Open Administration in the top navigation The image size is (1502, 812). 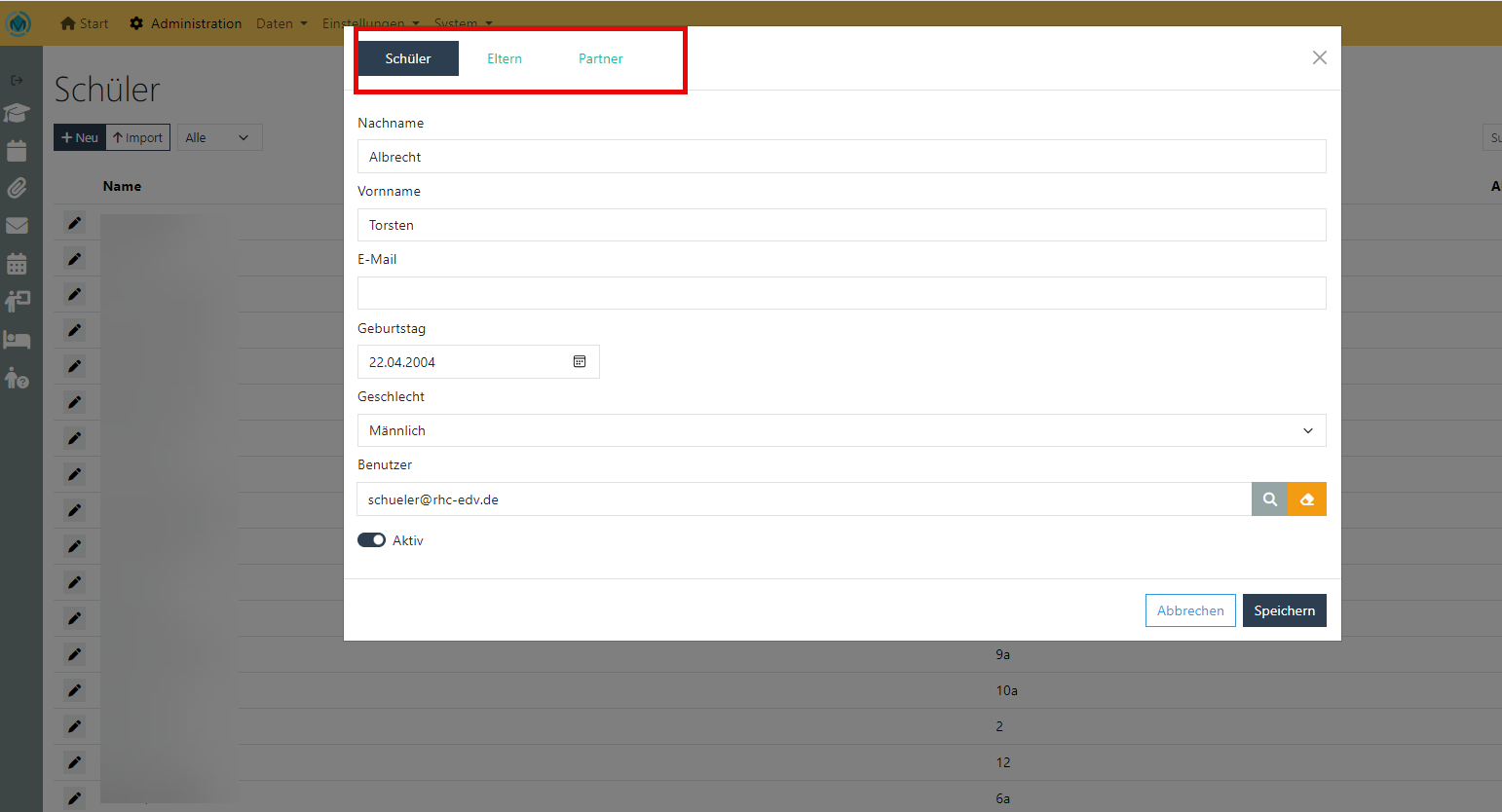click(x=185, y=23)
